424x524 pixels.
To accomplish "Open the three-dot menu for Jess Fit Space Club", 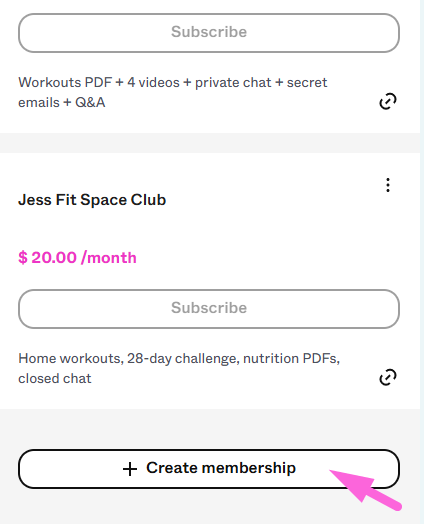I will pyautogui.click(x=388, y=185).
